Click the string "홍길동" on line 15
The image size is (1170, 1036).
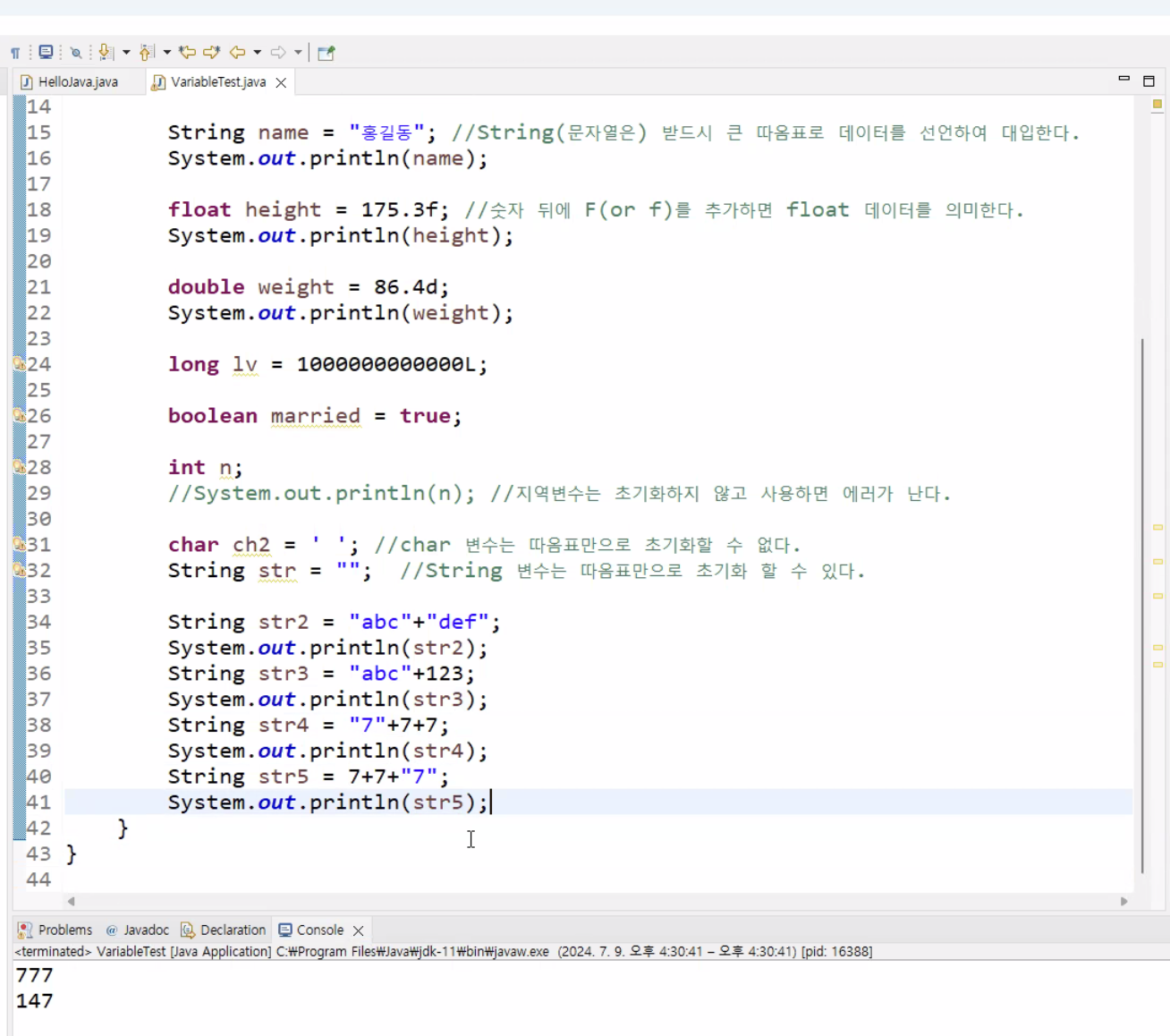(x=386, y=132)
